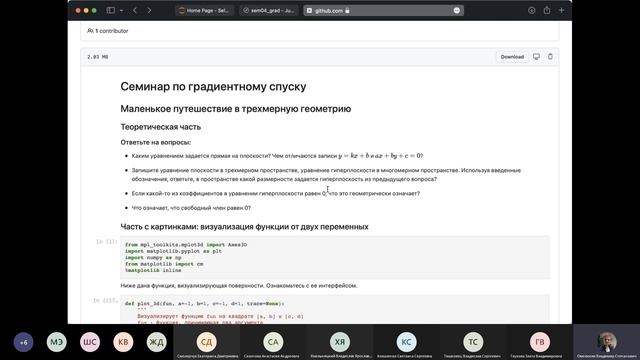
Task: Select the ТС participant tile
Action: [x=473, y=342]
